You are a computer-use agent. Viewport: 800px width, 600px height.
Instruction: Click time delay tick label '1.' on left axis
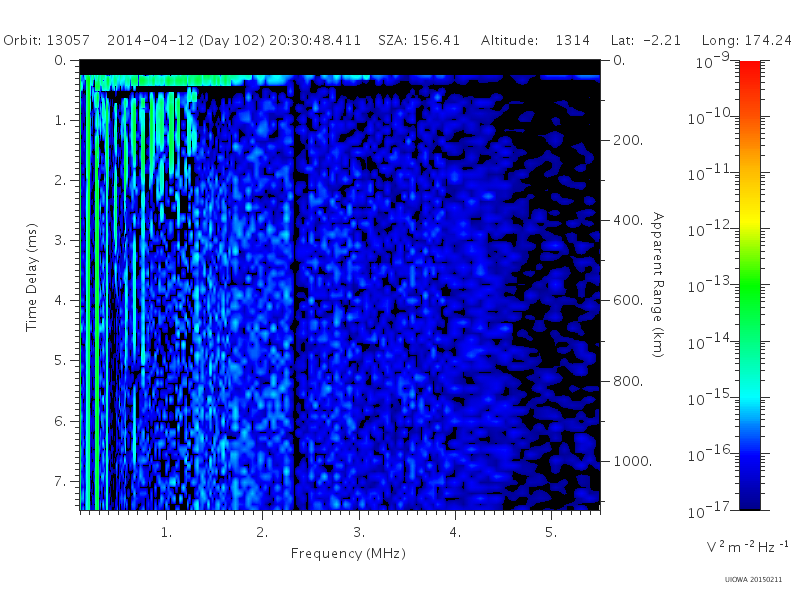[x=60, y=120]
